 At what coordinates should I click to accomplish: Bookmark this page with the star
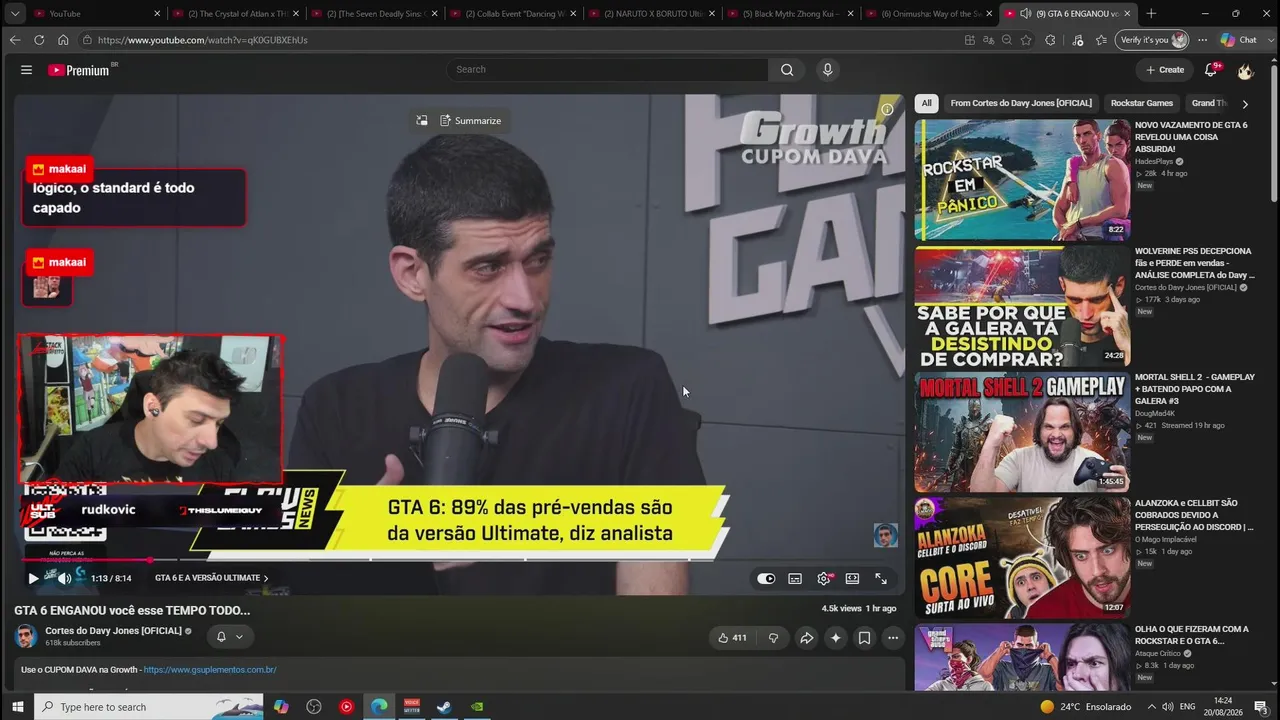[1026, 40]
